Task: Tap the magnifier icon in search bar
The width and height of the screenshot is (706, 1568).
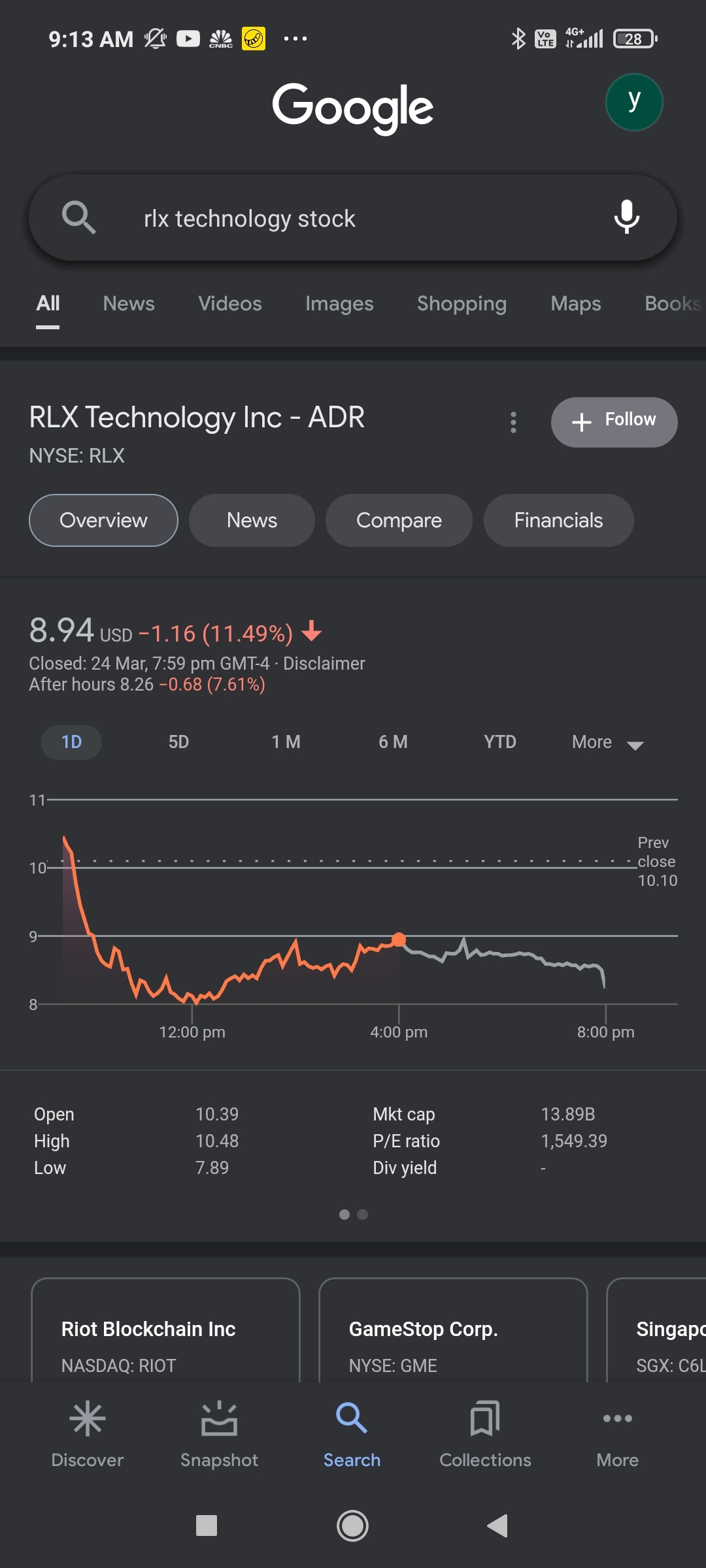Action: 79,218
